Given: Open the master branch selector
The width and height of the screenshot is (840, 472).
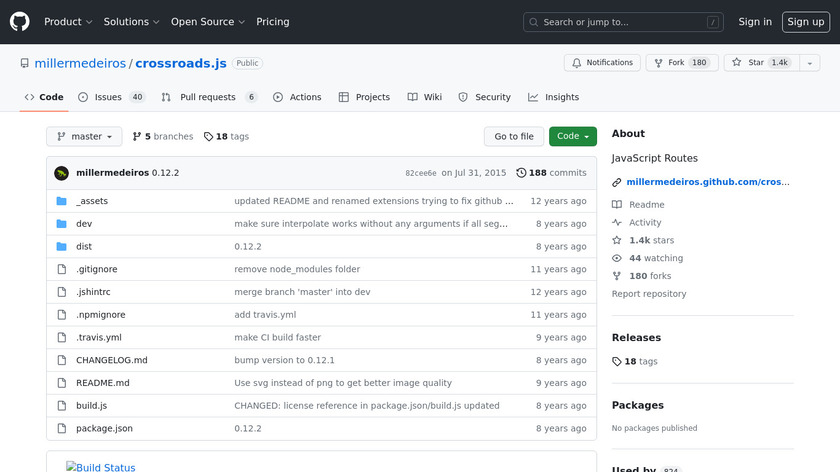Looking at the screenshot, I should coord(84,136).
